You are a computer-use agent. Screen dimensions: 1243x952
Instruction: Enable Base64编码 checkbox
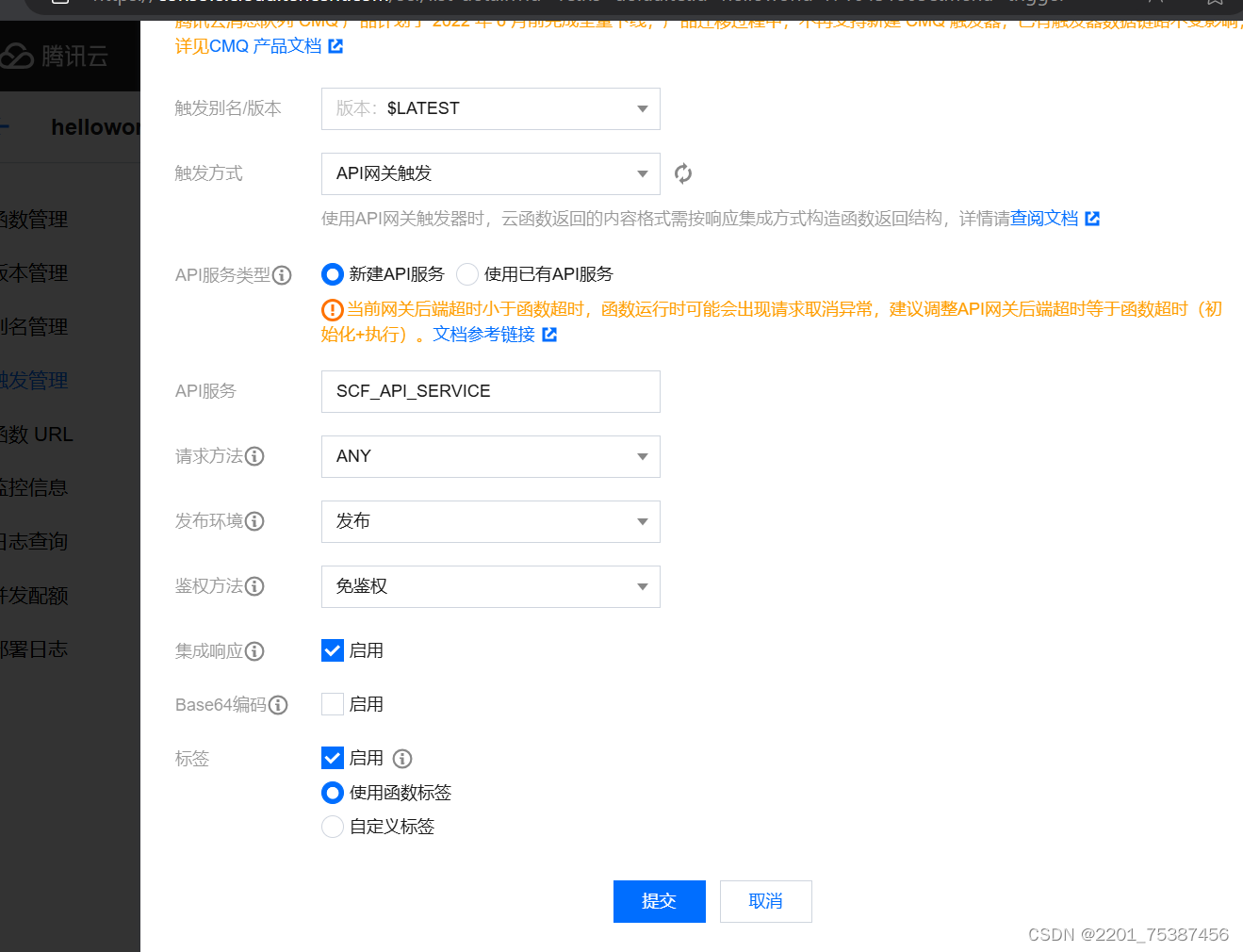coord(333,704)
